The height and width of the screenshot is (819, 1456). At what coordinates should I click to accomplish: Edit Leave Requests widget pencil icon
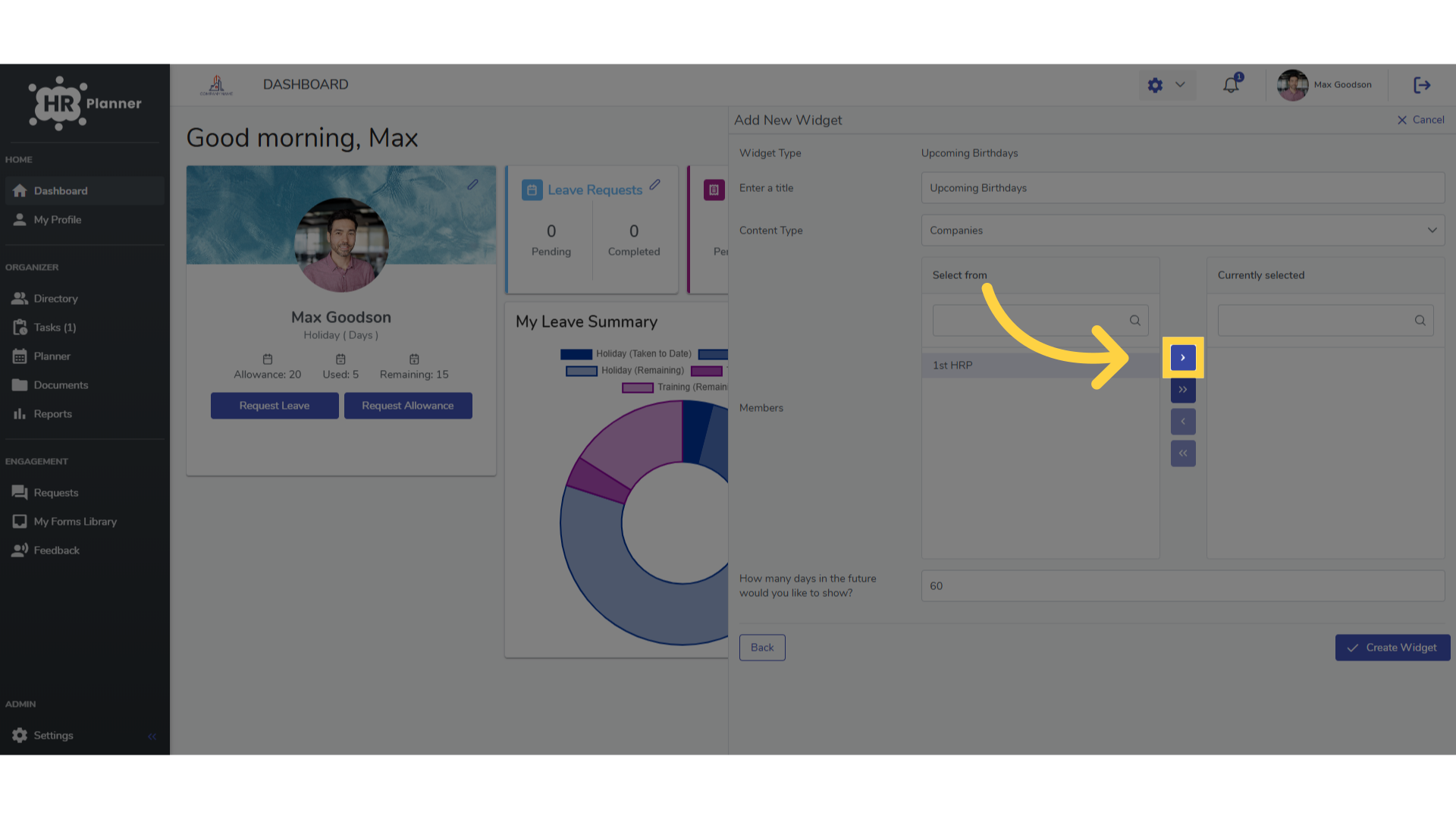coord(654,184)
